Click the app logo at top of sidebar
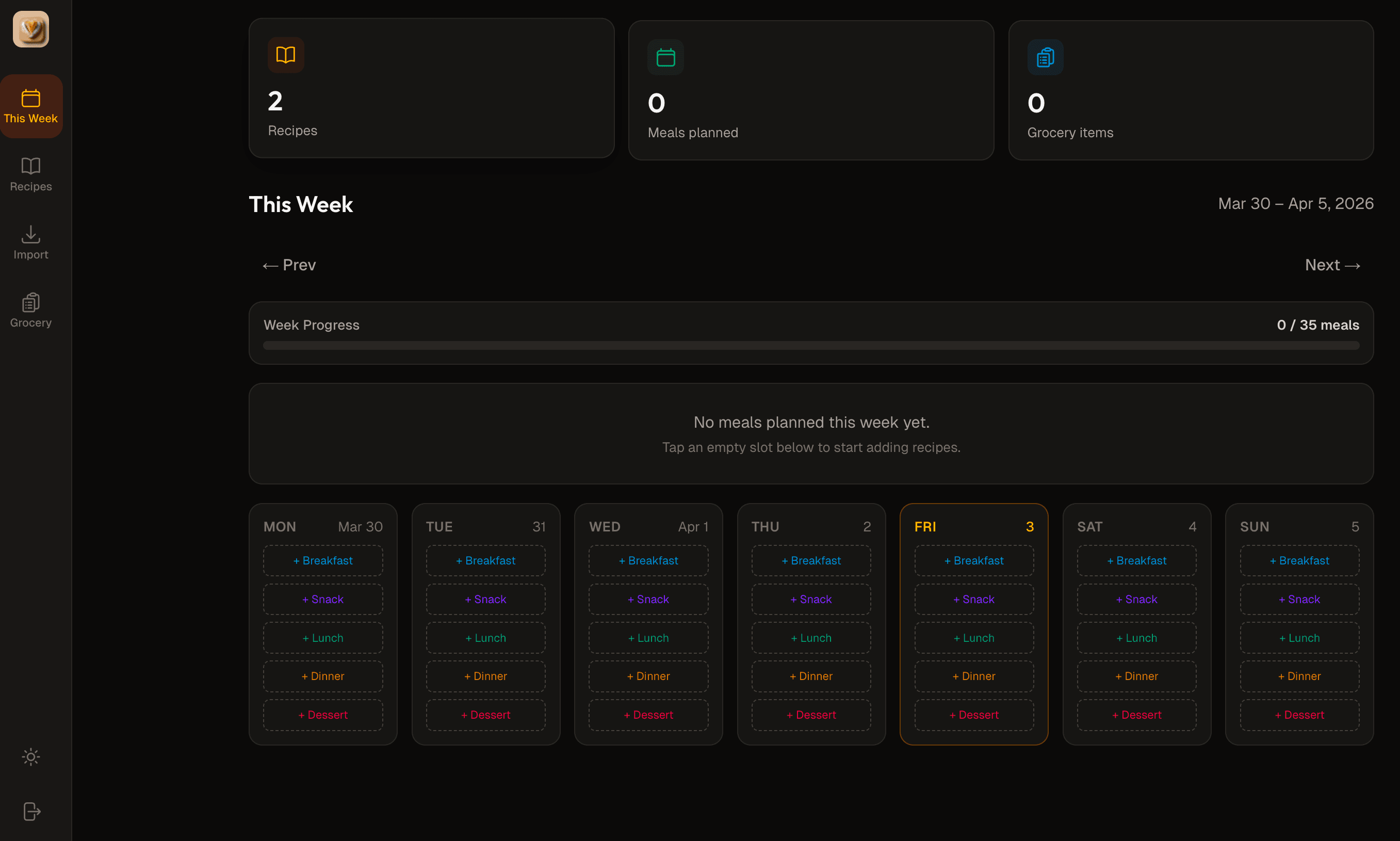The width and height of the screenshot is (1400, 841). tap(31, 29)
